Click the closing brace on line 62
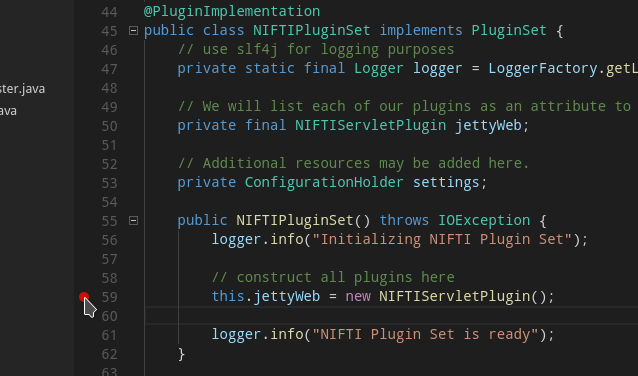The image size is (638, 376). pyautogui.click(x=181, y=354)
